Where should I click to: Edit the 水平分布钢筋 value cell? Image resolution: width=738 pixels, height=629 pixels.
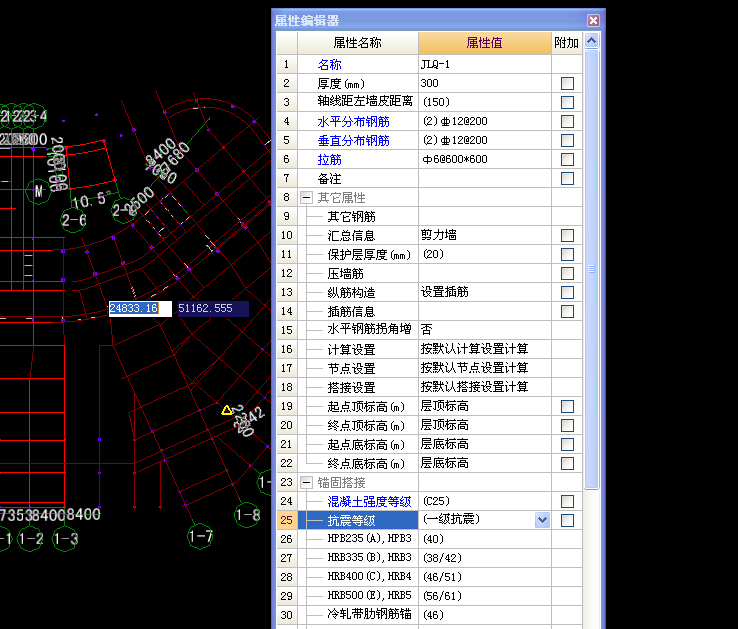click(x=484, y=121)
